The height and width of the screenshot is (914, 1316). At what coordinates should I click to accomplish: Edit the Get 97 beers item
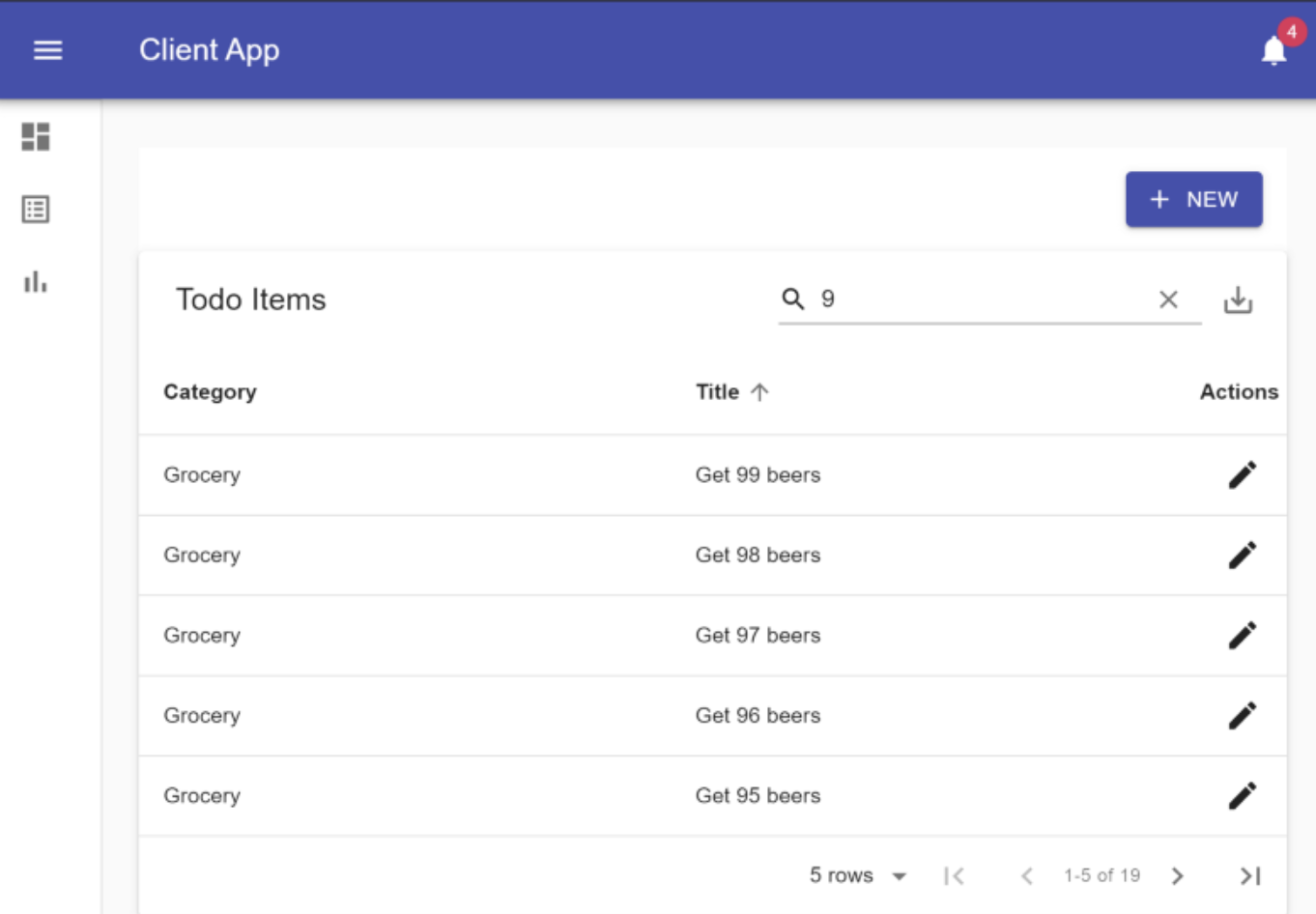[x=1243, y=635]
